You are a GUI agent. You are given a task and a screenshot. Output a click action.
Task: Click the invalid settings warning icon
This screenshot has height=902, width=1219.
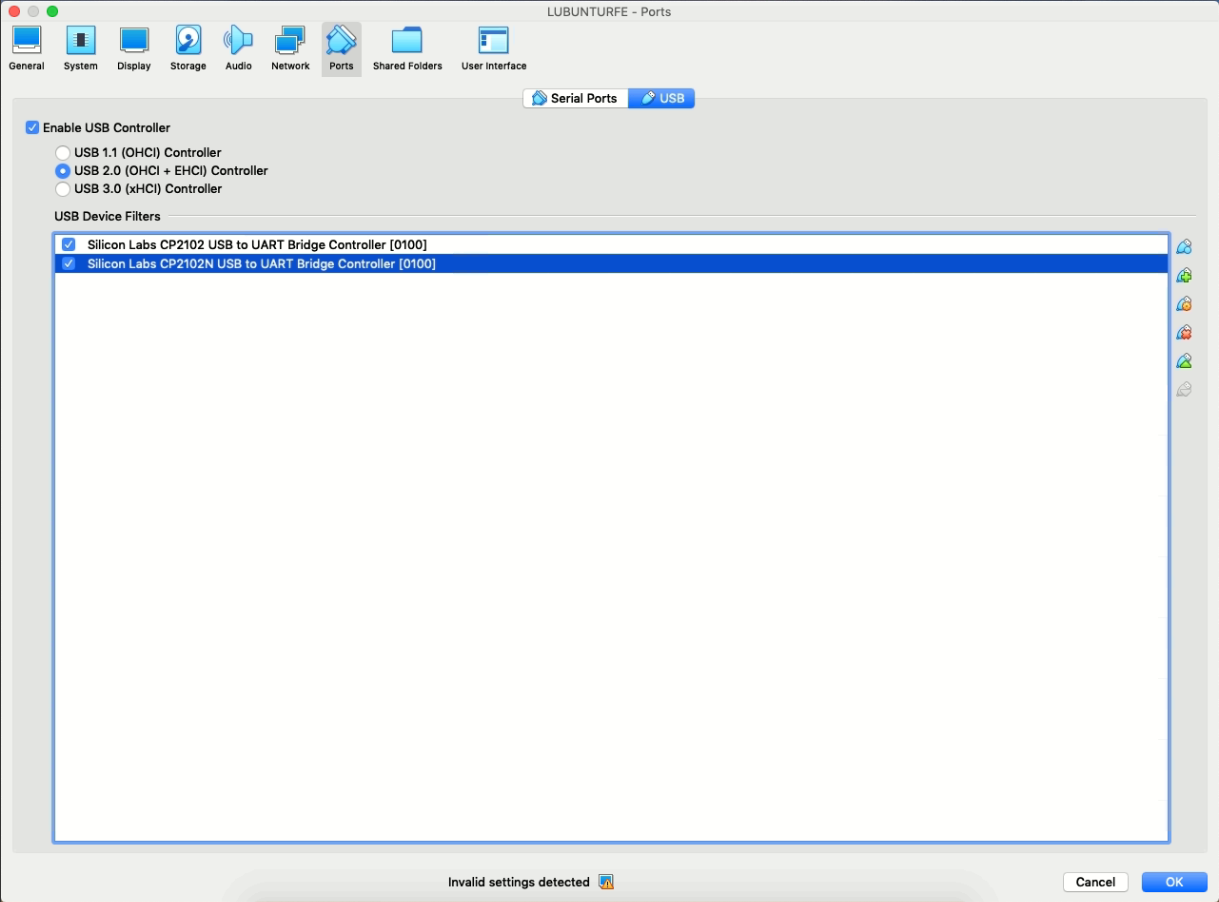point(606,882)
